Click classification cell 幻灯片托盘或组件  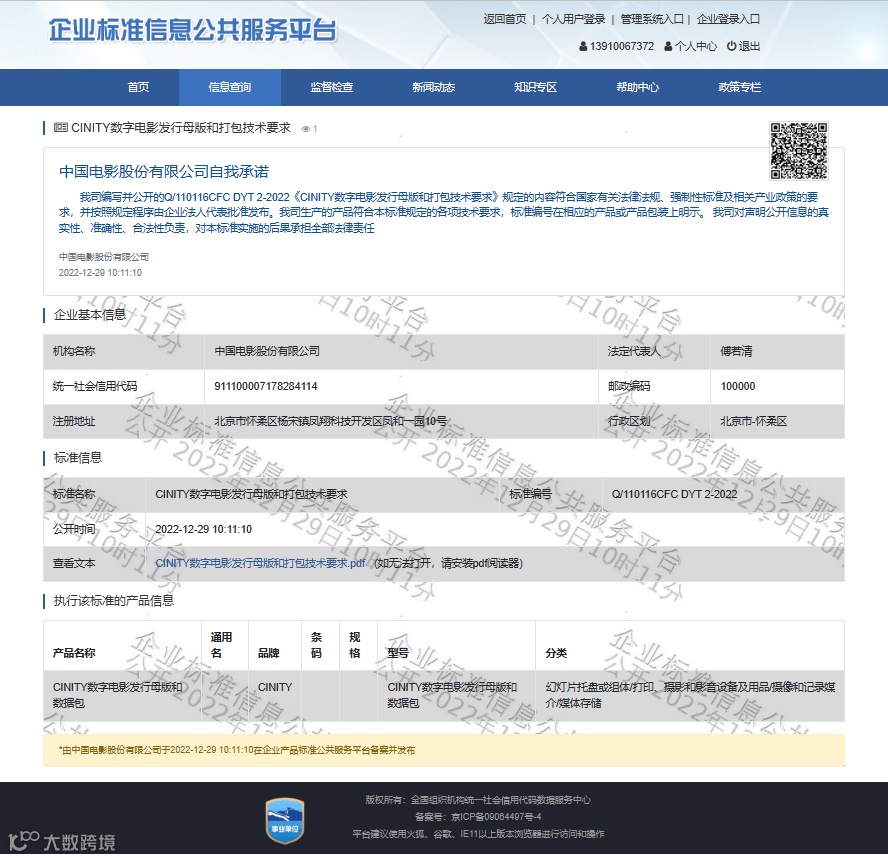690,695
